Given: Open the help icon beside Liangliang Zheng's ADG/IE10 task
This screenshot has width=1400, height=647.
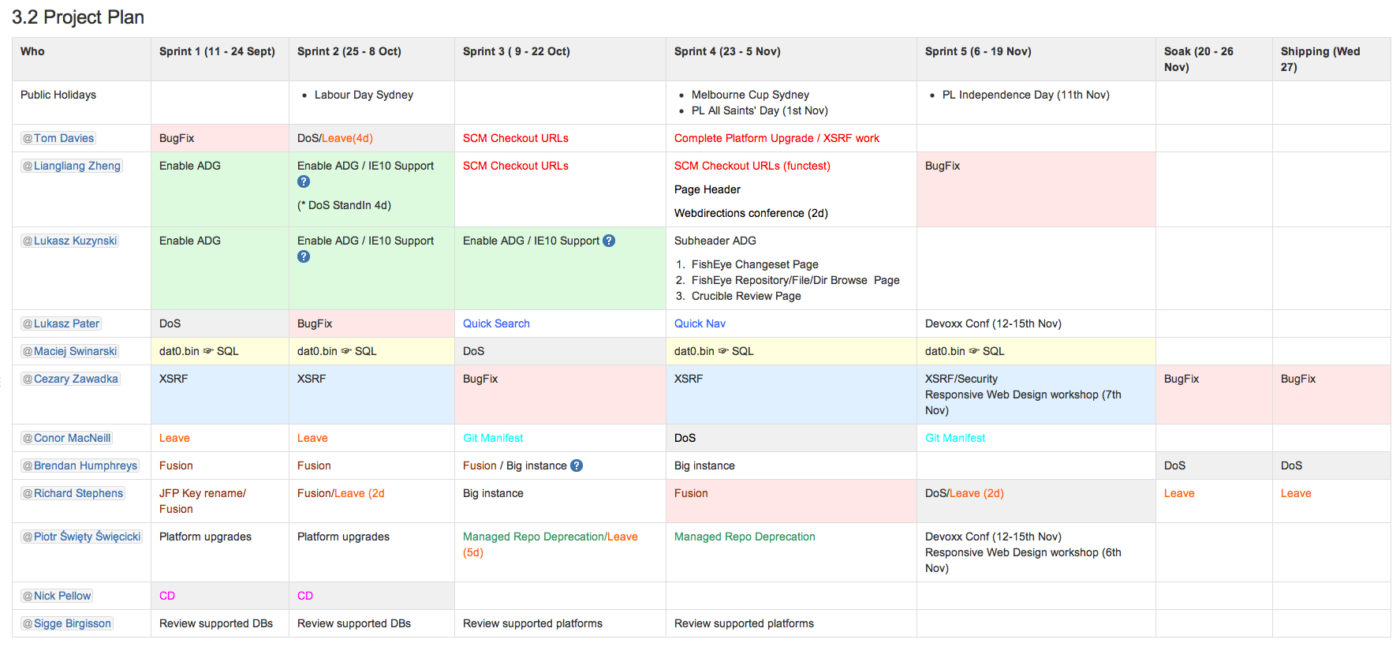Looking at the screenshot, I should 304,182.
